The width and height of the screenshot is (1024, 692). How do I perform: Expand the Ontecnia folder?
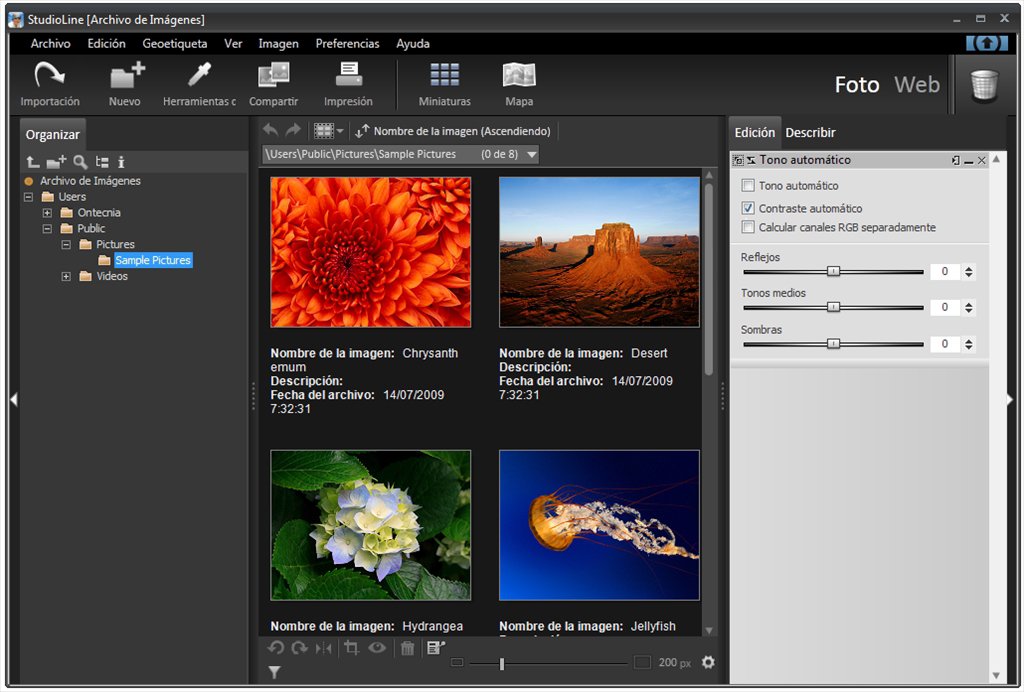(47, 213)
